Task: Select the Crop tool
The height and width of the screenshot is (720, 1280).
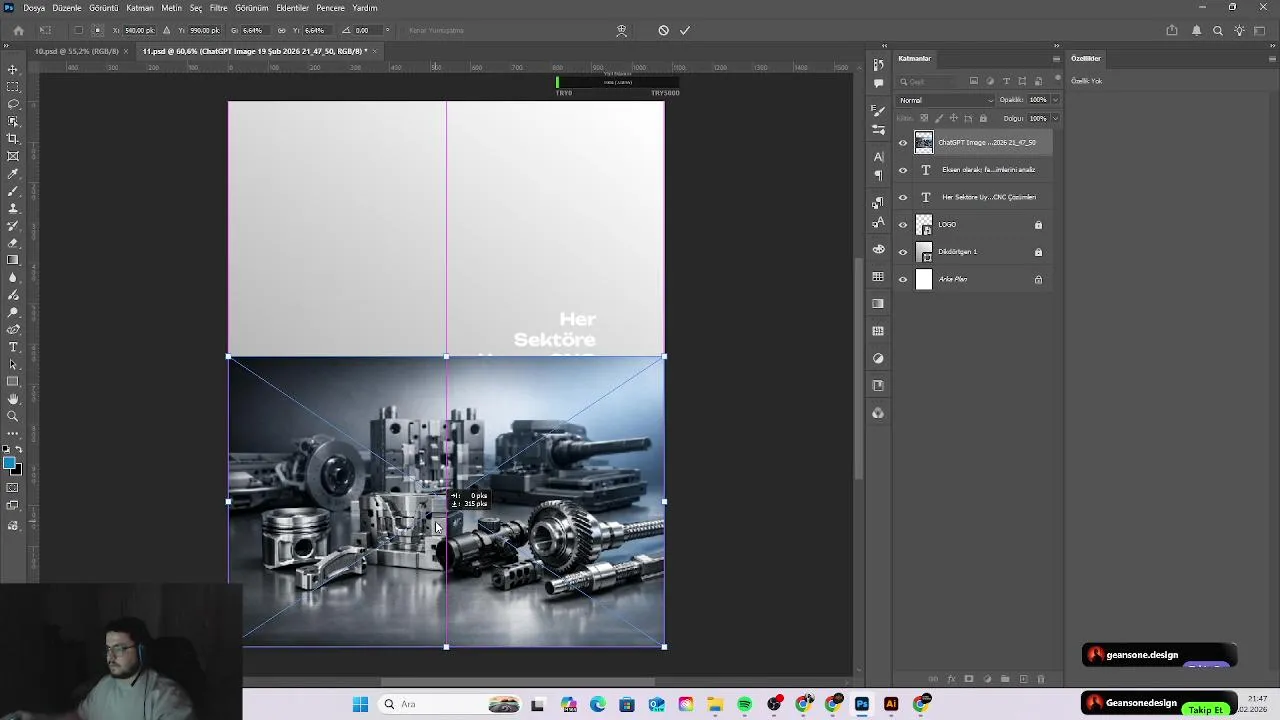Action: click(x=13, y=139)
